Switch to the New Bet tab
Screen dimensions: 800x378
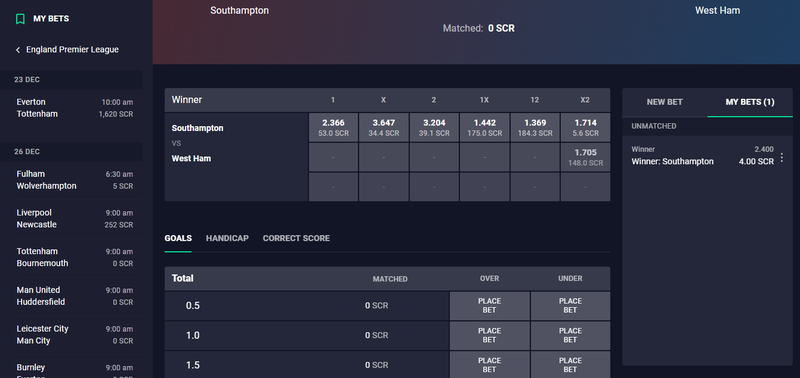click(x=664, y=102)
